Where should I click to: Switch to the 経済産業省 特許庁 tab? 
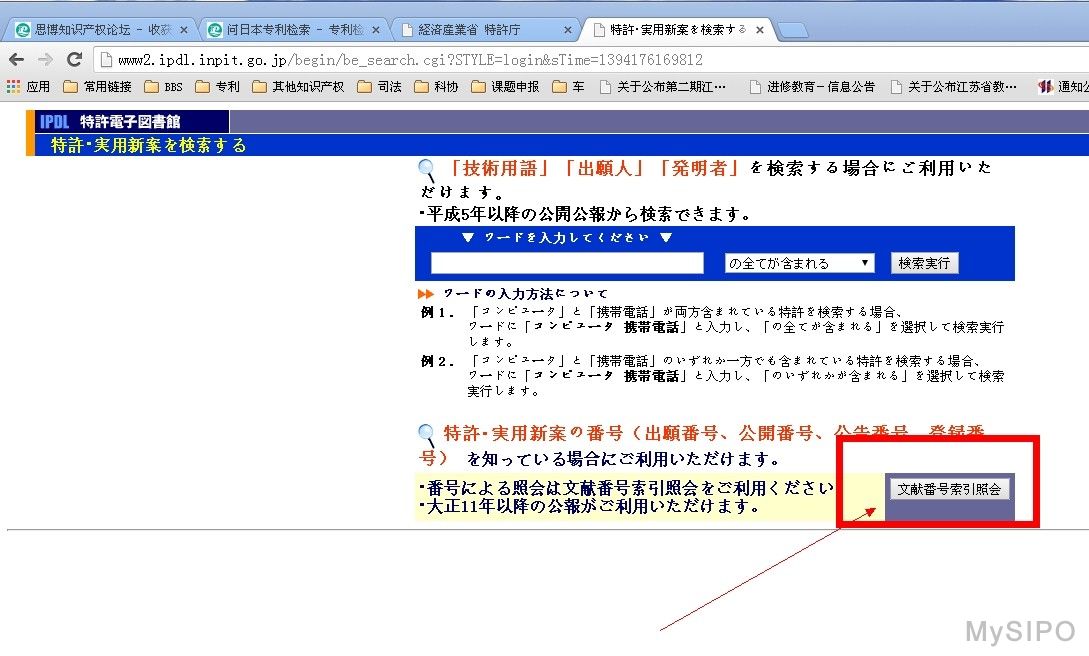pos(485,30)
